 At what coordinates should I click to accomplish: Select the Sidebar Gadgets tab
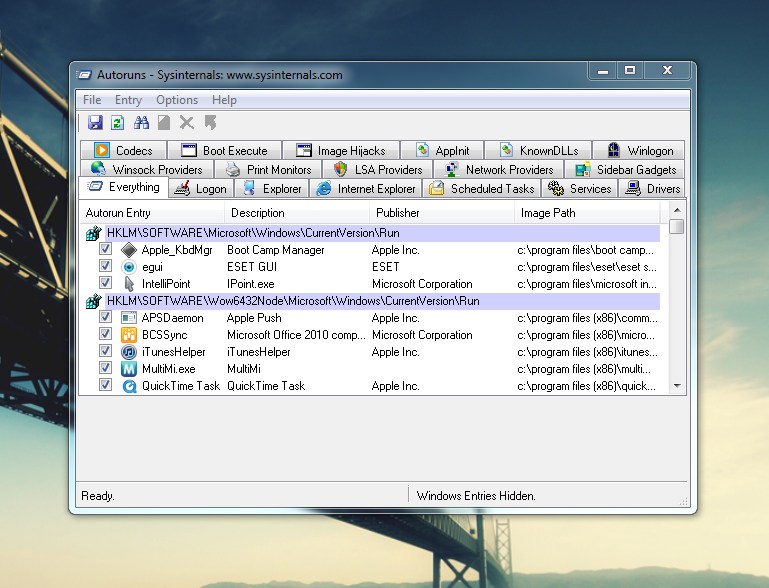625,170
